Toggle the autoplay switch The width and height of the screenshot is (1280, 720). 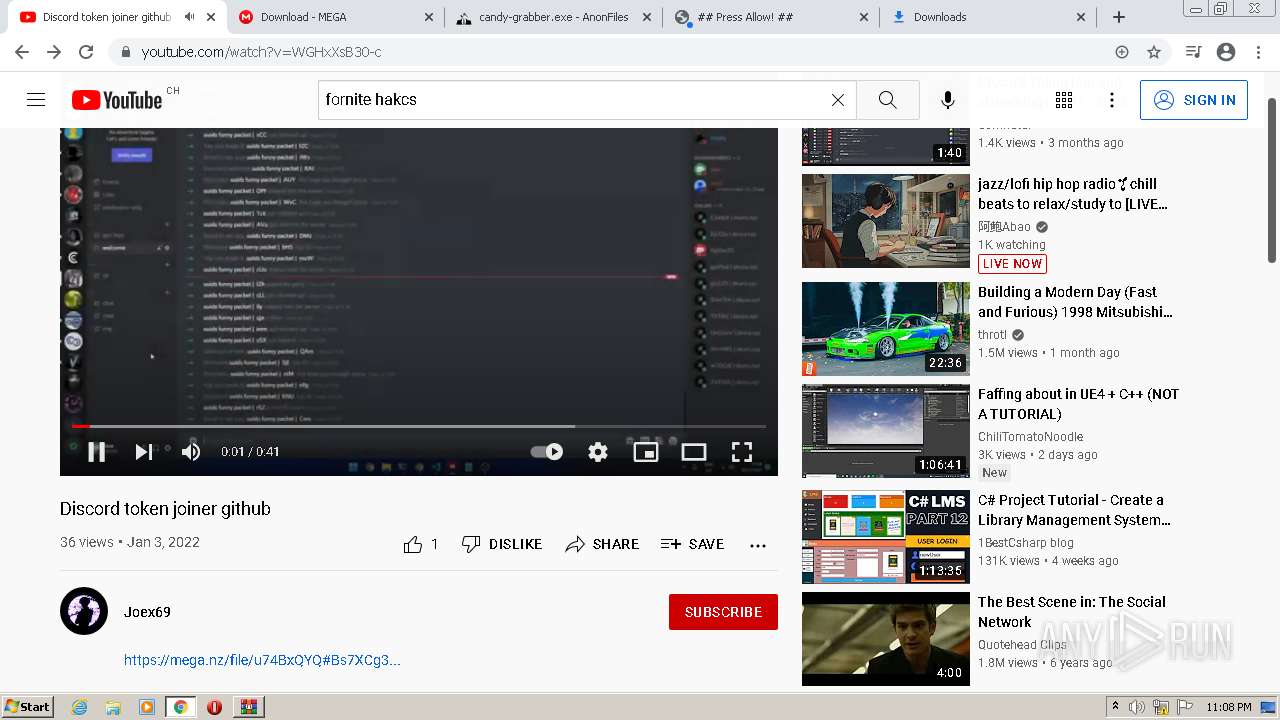[x=547, y=452]
